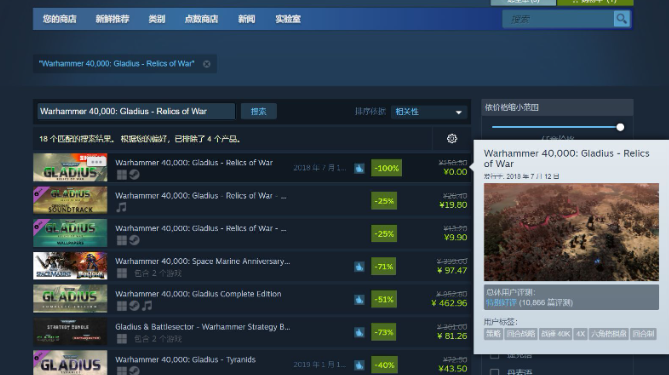Open 类别 menu
The width and height of the screenshot is (669, 375).
[x=157, y=19]
